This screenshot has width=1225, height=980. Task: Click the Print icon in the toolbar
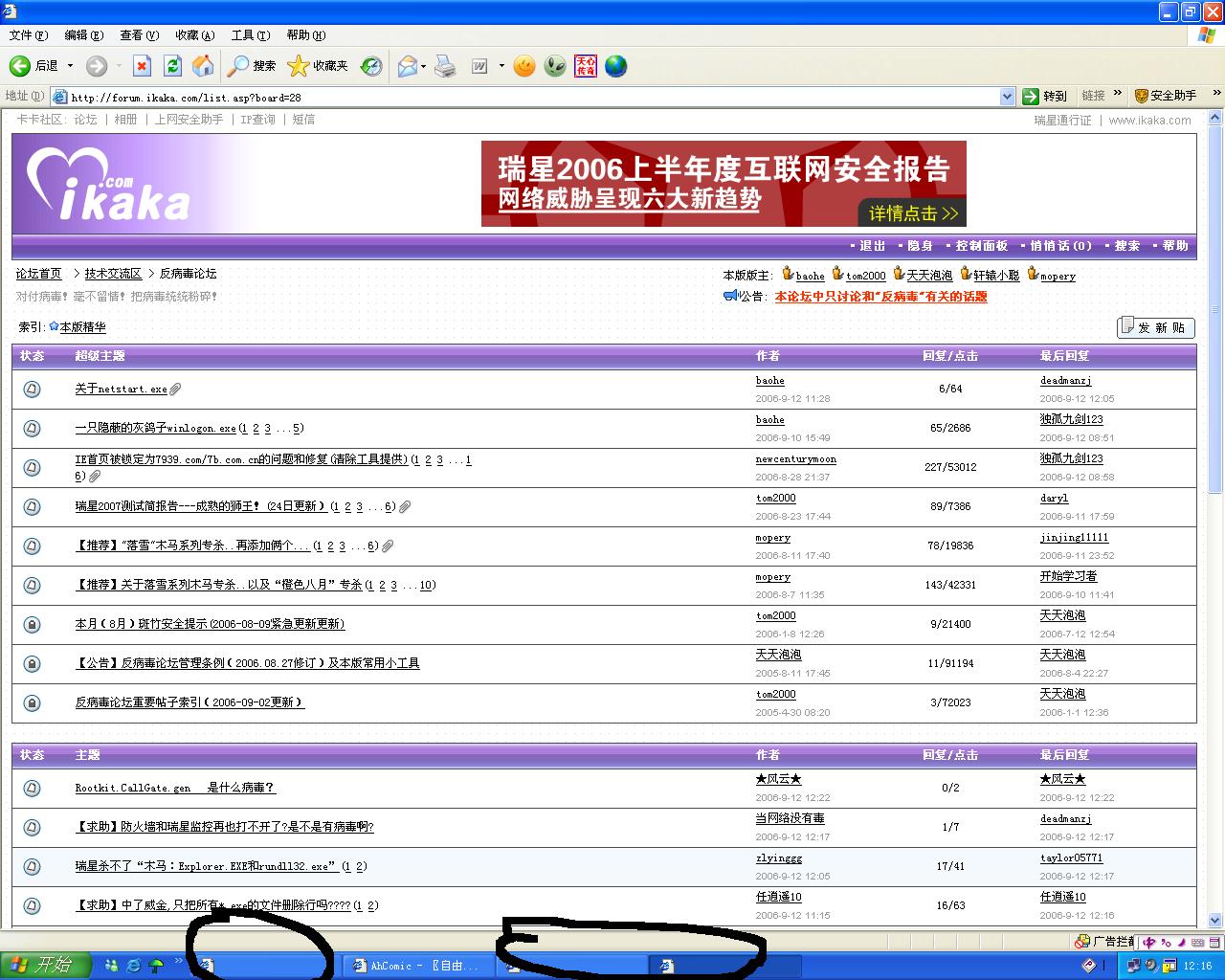point(445,66)
